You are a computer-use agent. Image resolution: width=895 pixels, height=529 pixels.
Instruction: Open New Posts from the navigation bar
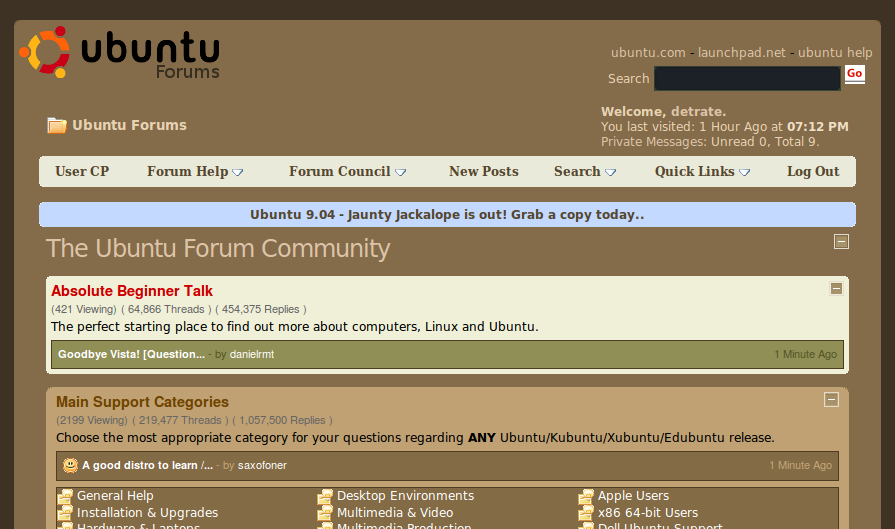(x=483, y=171)
